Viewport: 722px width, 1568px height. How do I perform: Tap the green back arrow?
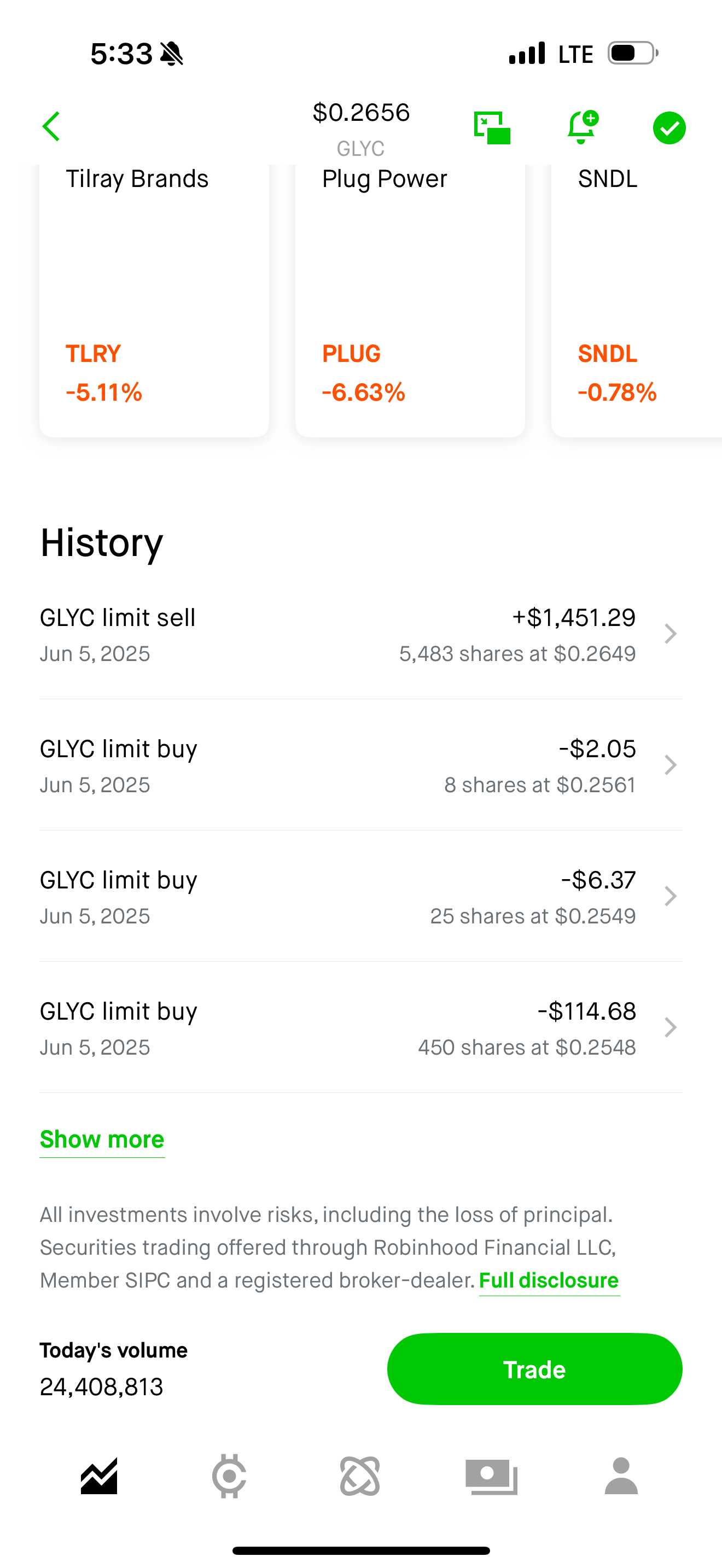click(52, 127)
